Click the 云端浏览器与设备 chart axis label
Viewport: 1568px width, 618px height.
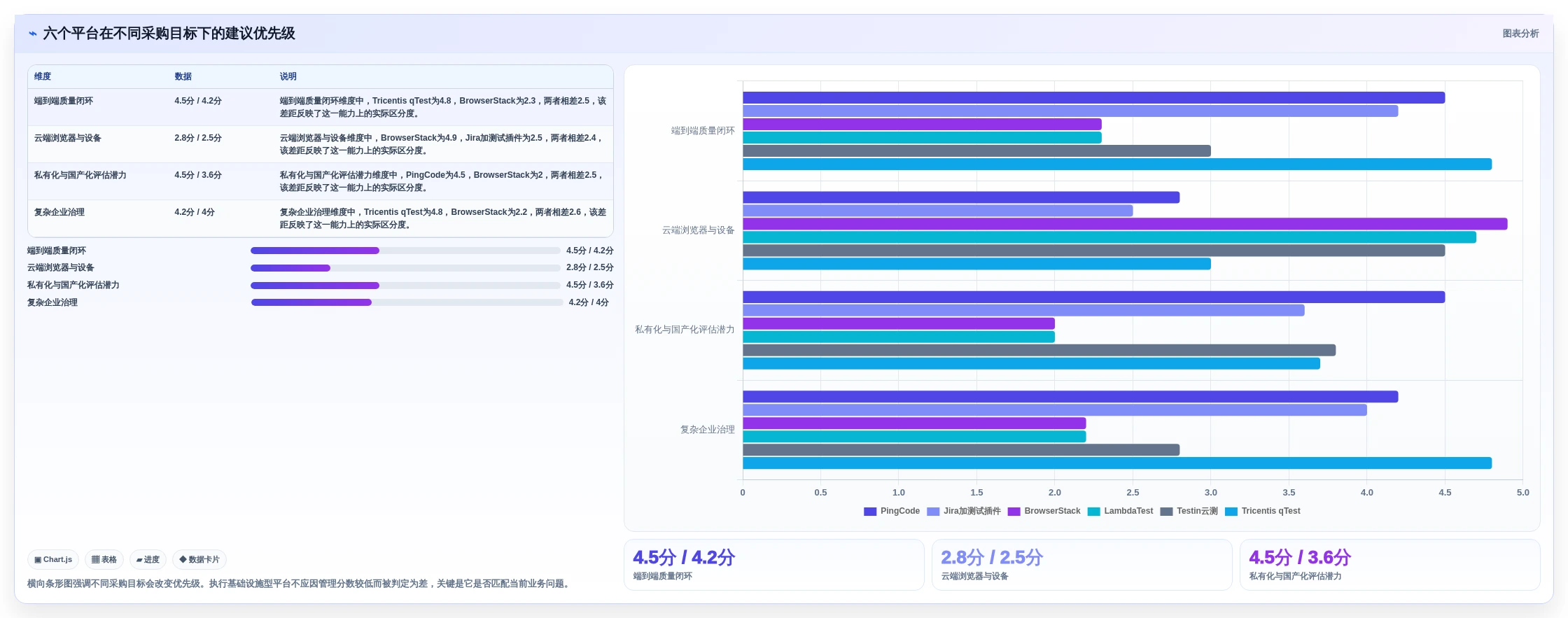pos(699,230)
